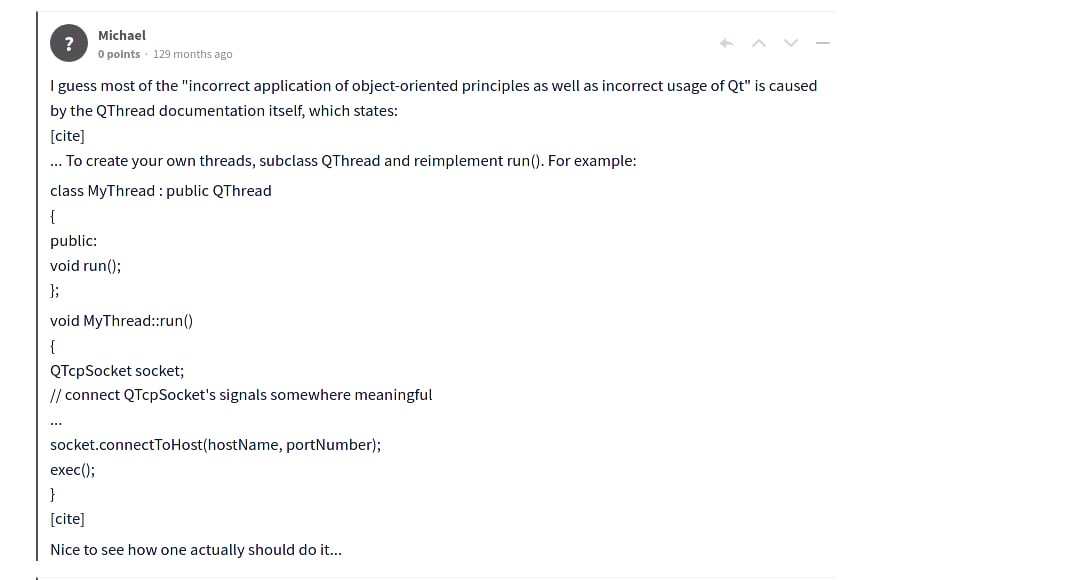1081x580 pixels.
Task: Click the opening [cite] tag below 'which states:'
Action: point(68,136)
